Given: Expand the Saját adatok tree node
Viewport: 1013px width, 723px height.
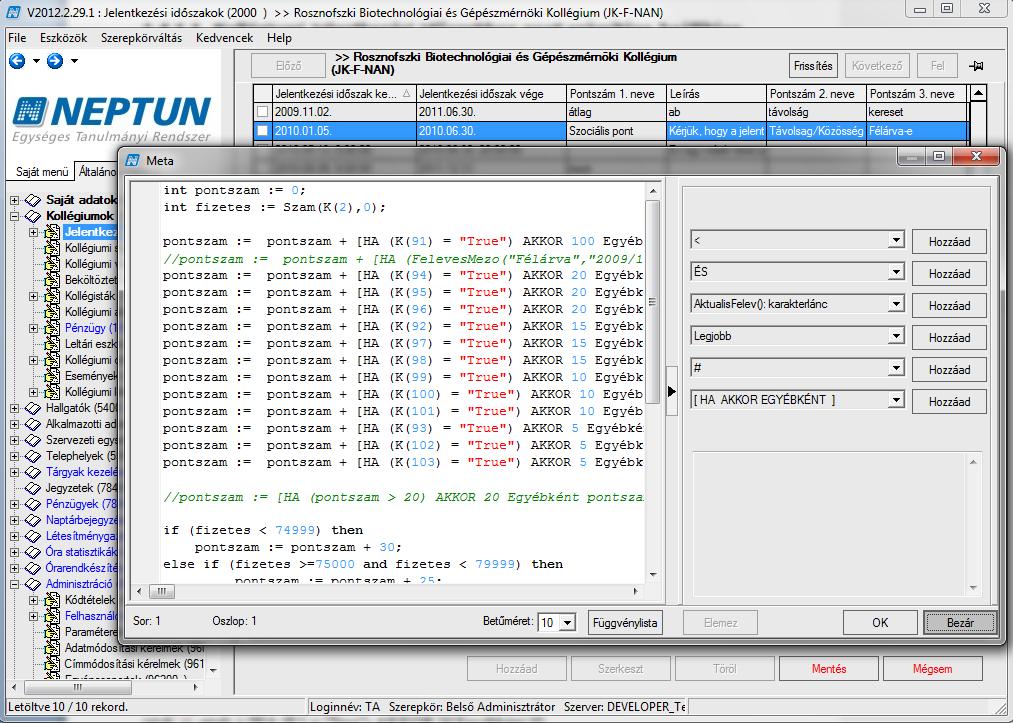Looking at the screenshot, I should [14, 200].
